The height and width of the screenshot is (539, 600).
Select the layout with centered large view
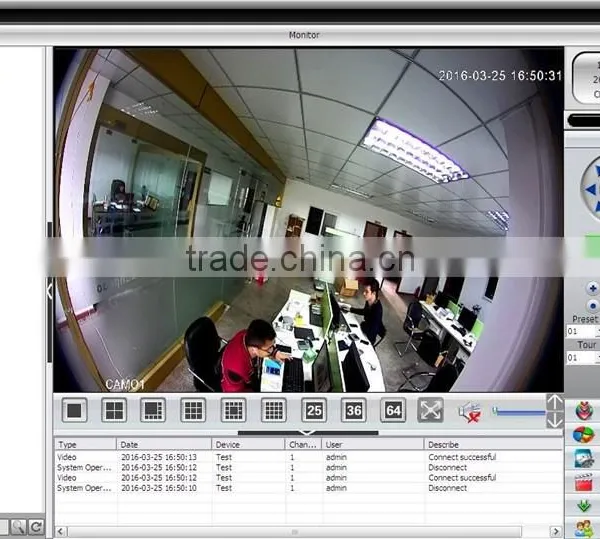pos(233,410)
